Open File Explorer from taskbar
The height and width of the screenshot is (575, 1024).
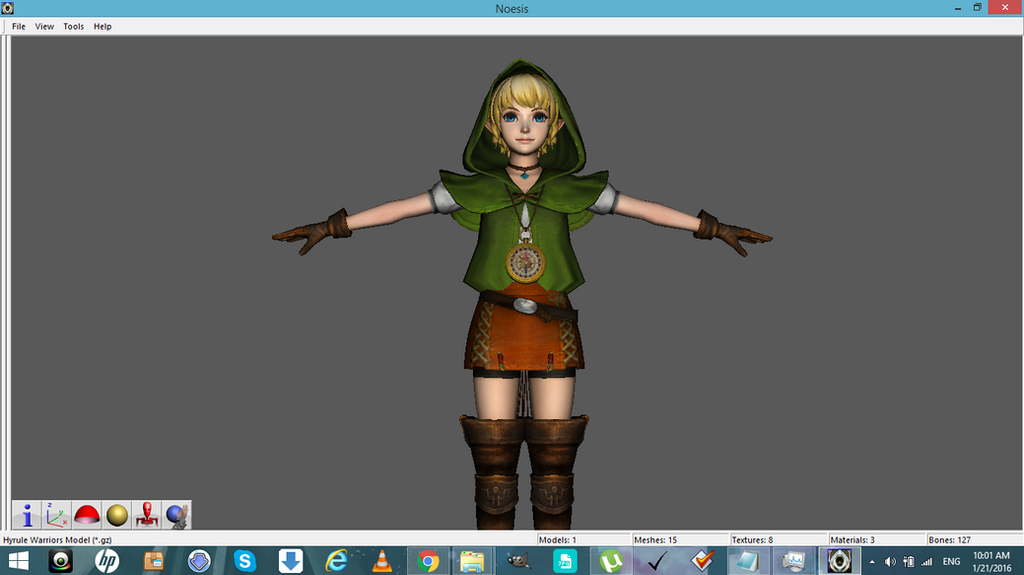tap(472, 561)
